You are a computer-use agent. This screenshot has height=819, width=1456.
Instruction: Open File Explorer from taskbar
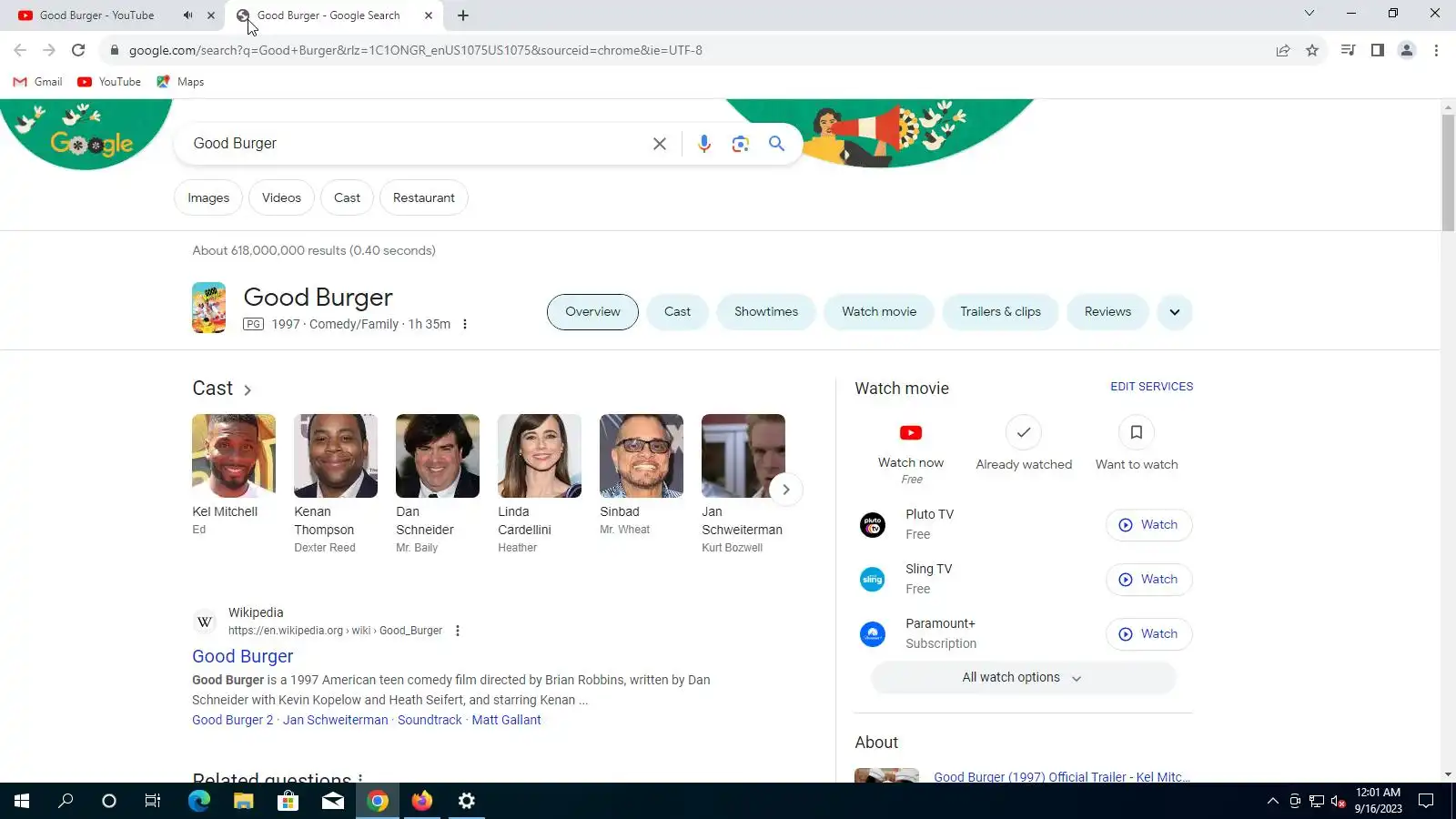point(243,801)
